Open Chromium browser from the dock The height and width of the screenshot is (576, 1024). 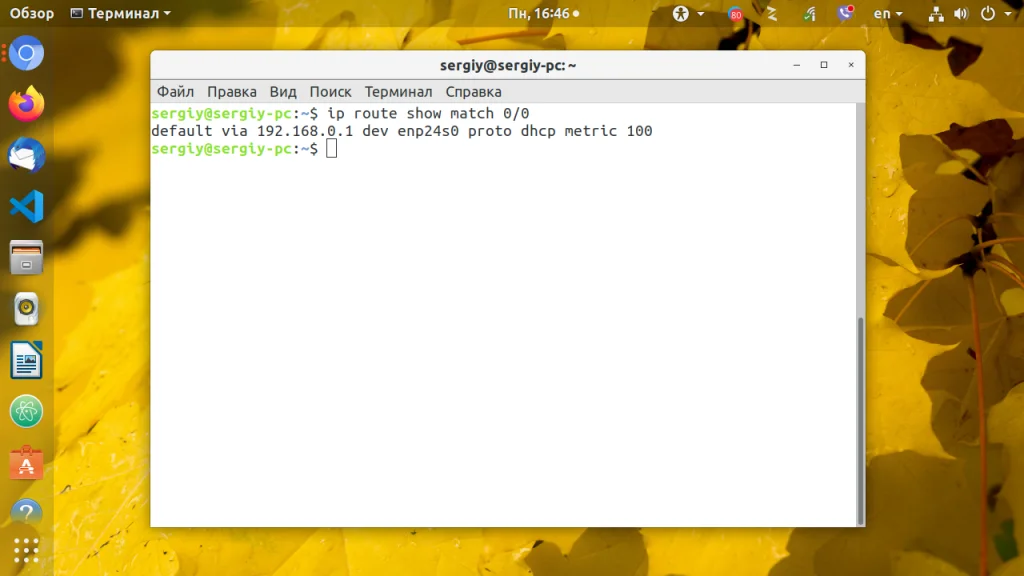tap(26, 53)
